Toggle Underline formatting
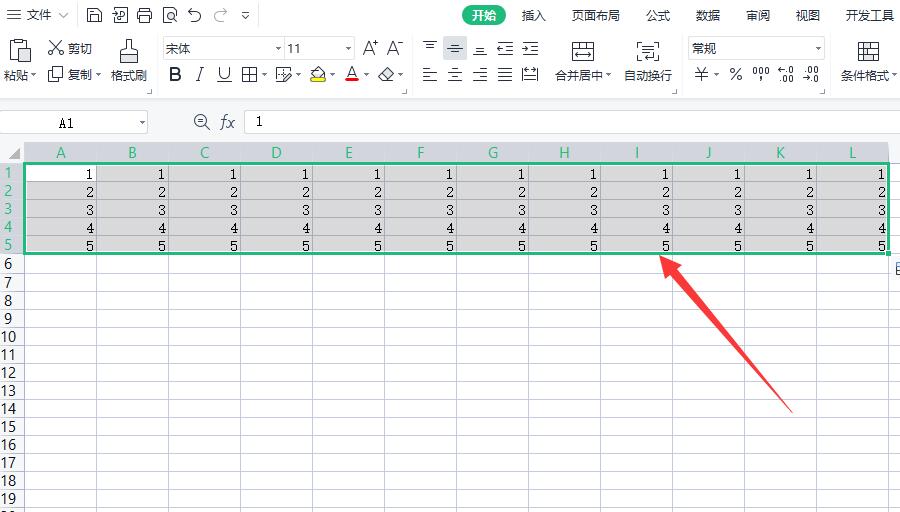The image size is (900, 512). pyautogui.click(x=224, y=74)
